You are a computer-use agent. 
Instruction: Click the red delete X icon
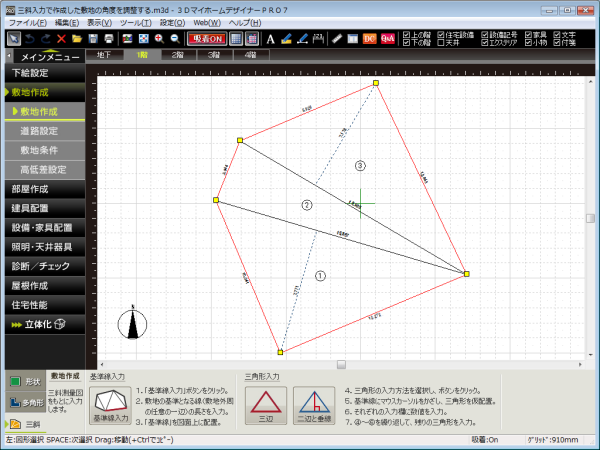tap(62, 38)
